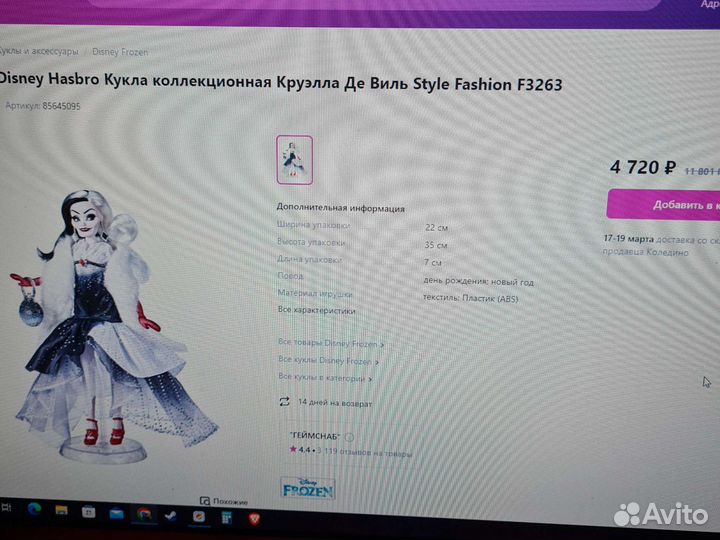The image size is (720, 540).
Task: Click the Дополнительная информация heading
Action: (340, 208)
